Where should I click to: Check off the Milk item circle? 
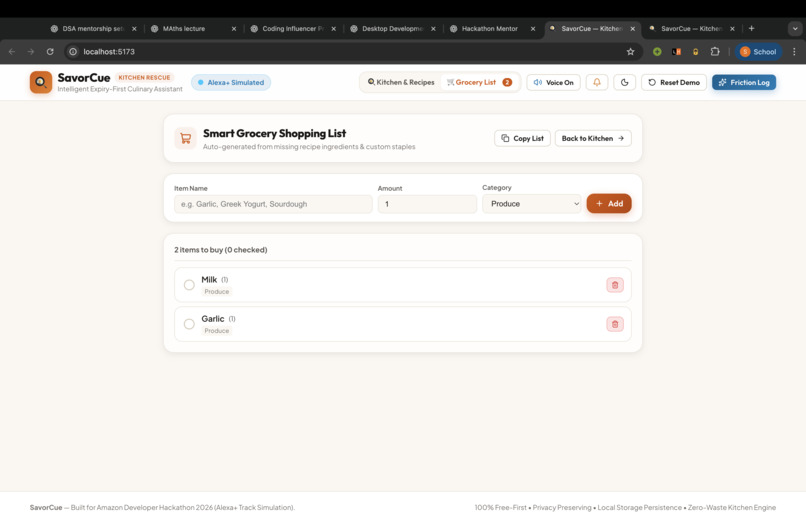click(189, 285)
